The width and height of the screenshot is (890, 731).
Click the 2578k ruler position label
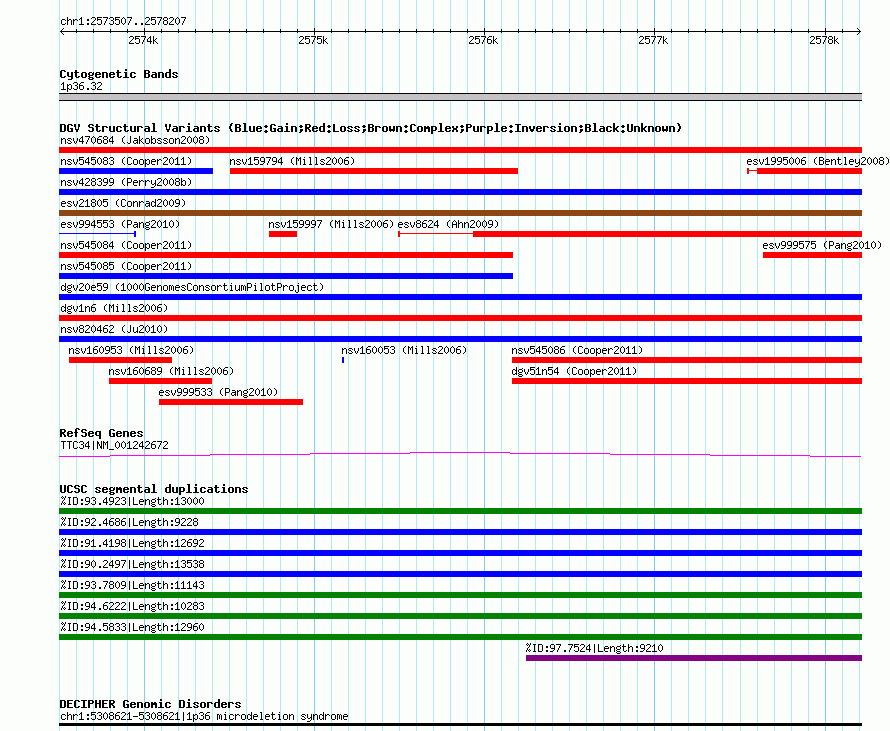point(824,40)
